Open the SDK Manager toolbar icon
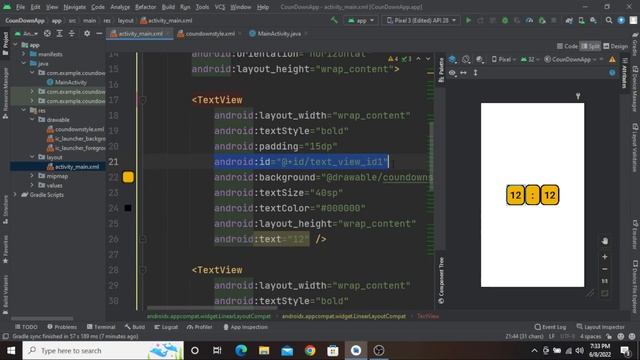Image resolution: width=640 pixels, height=360 pixels. [593, 20]
